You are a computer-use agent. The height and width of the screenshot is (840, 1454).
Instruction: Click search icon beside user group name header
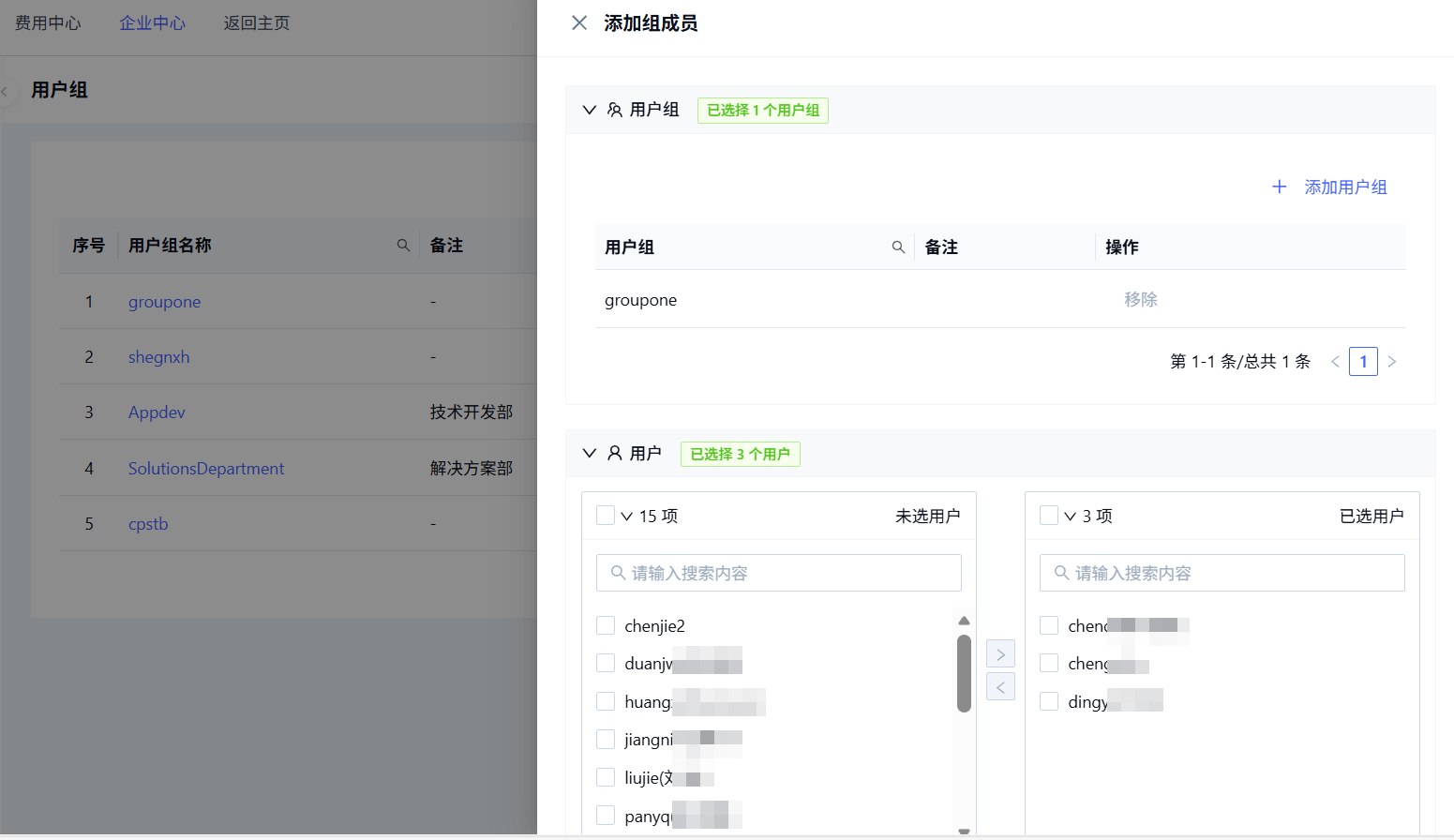403,246
